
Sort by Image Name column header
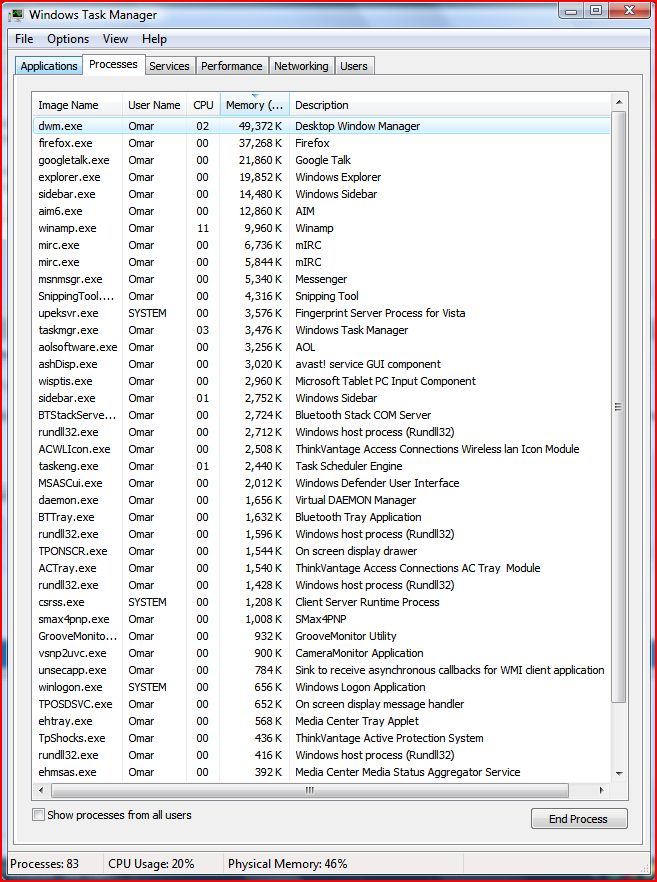[77, 105]
